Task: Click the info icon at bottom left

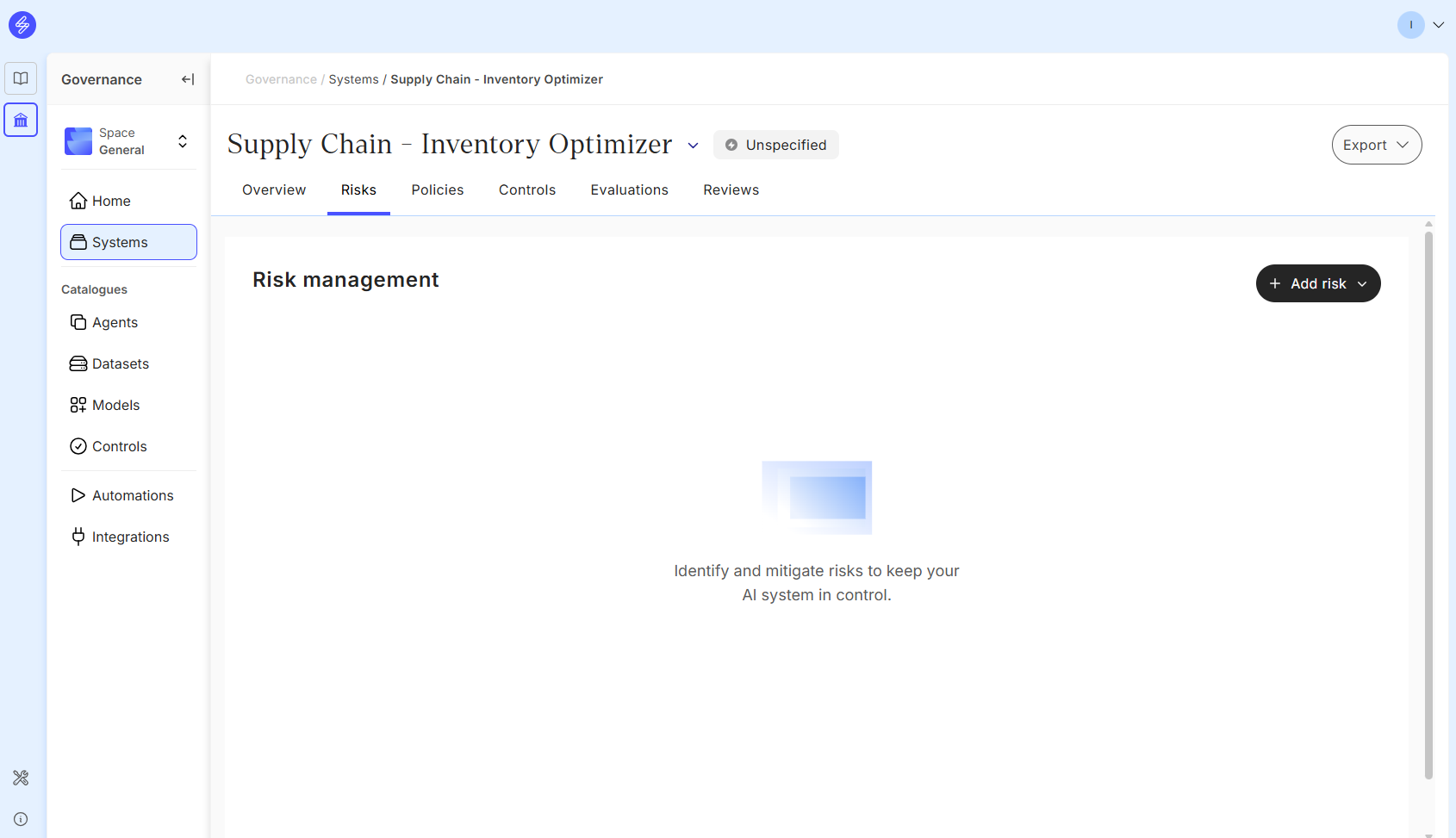Action: tap(21, 819)
